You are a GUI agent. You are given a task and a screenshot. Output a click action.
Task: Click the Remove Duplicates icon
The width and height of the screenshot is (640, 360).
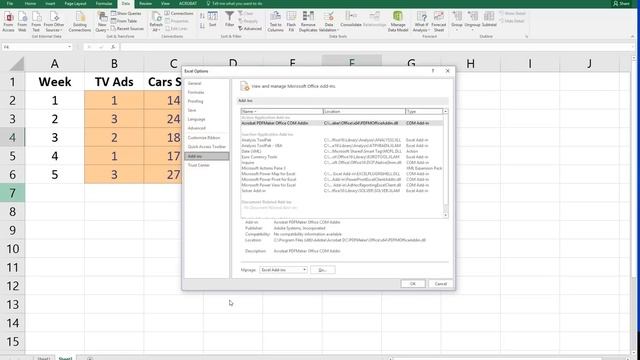(308, 21)
